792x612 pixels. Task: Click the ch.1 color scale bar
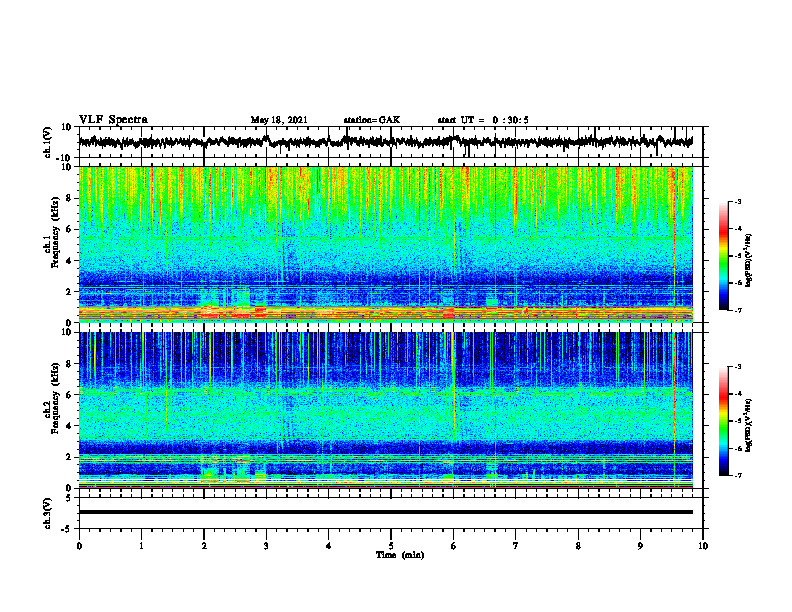(723, 256)
